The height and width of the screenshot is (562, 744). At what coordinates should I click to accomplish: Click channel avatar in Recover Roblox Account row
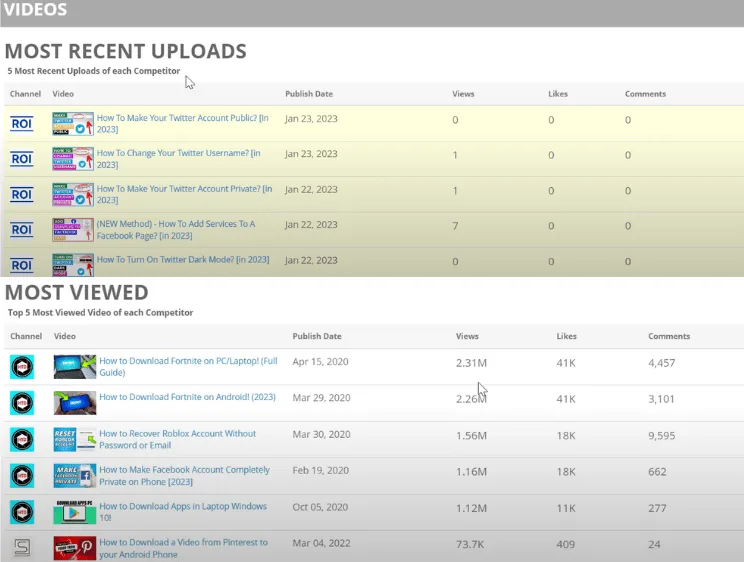point(22,440)
